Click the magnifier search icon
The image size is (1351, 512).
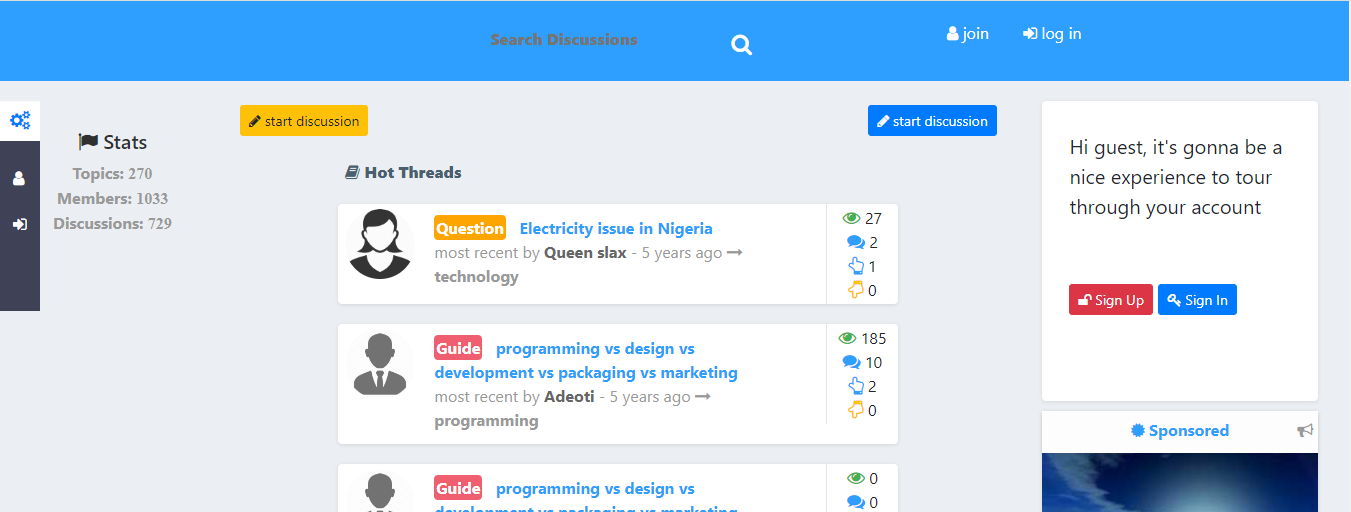click(x=741, y=45)
